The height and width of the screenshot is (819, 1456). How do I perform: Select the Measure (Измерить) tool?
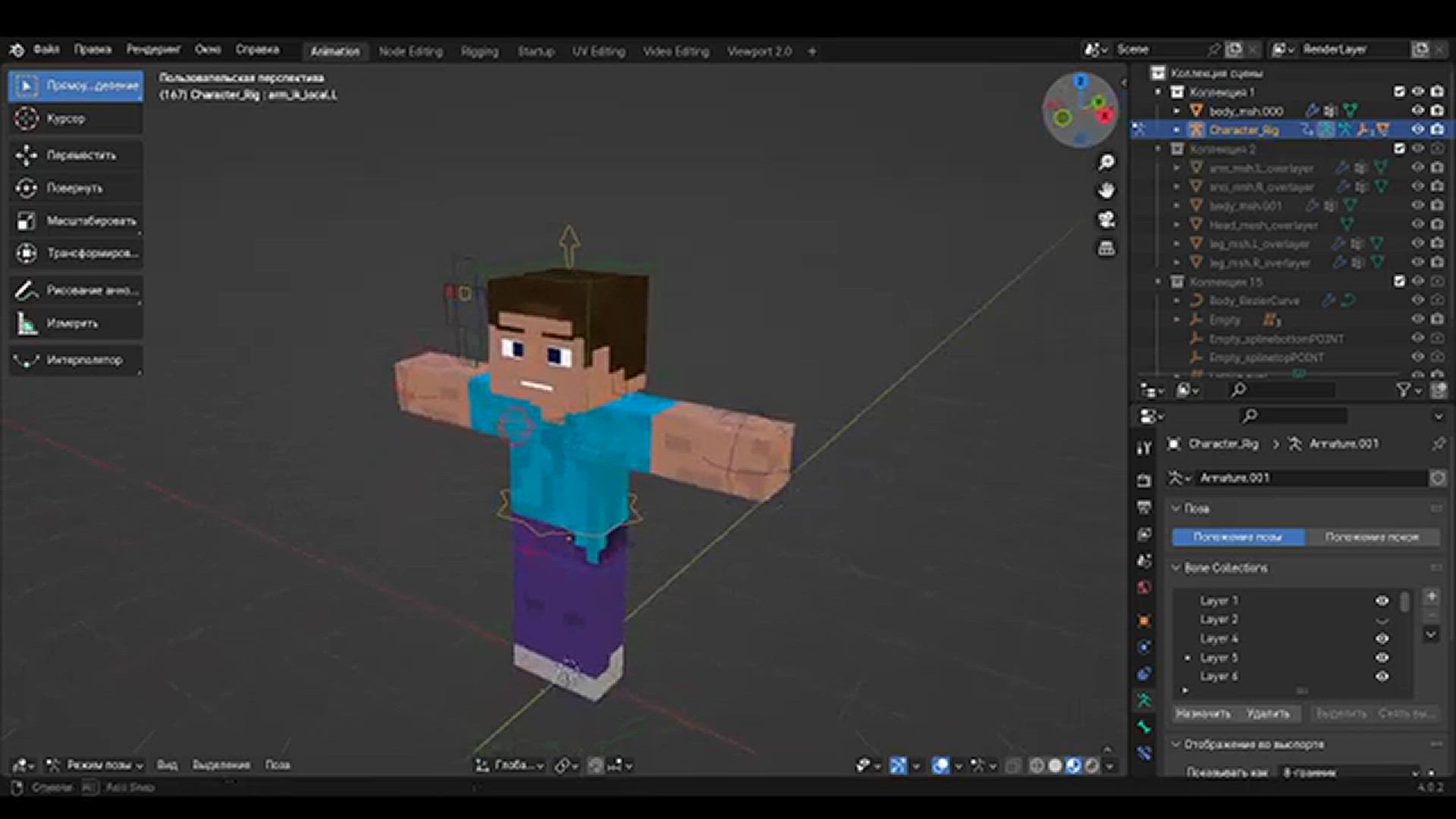(x=76, y=323)
